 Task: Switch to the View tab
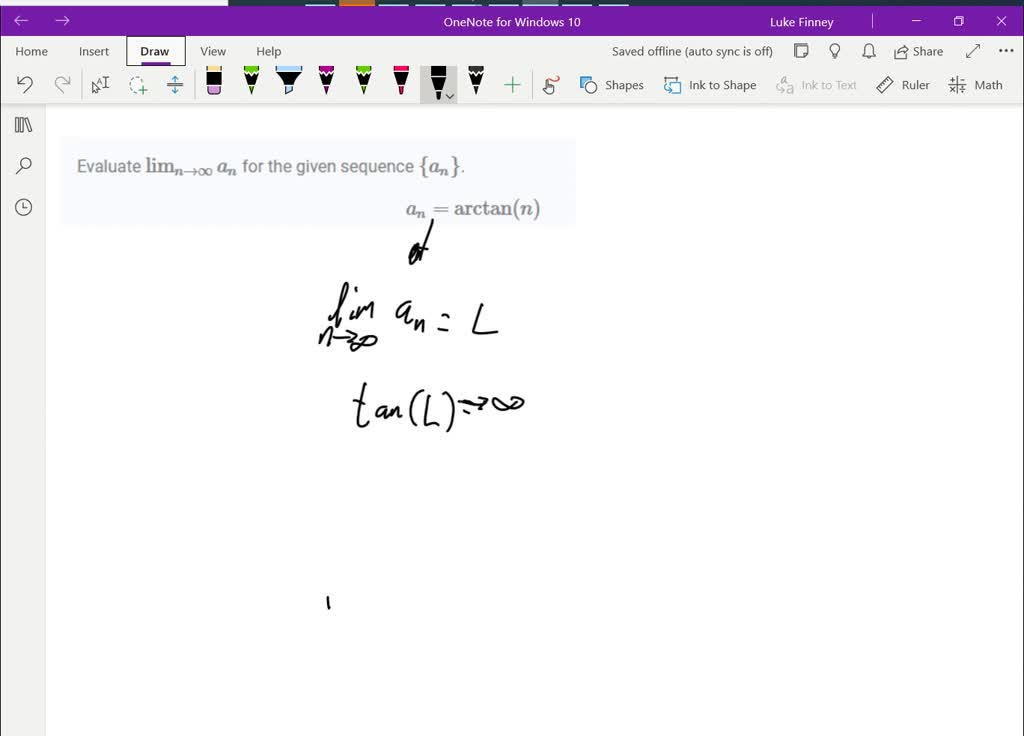click(x=213, y=51)
